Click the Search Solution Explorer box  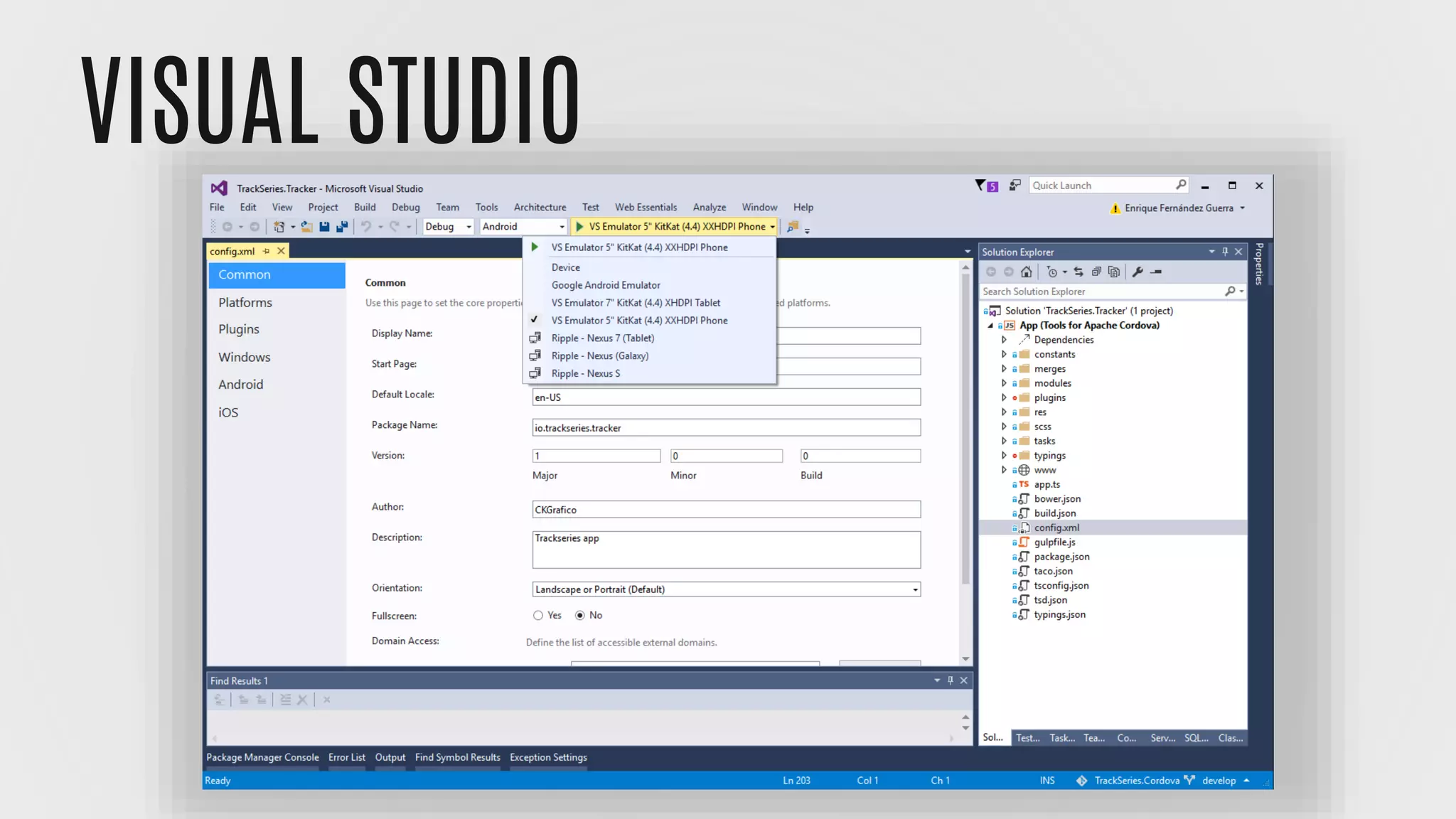click(1101, 291)
